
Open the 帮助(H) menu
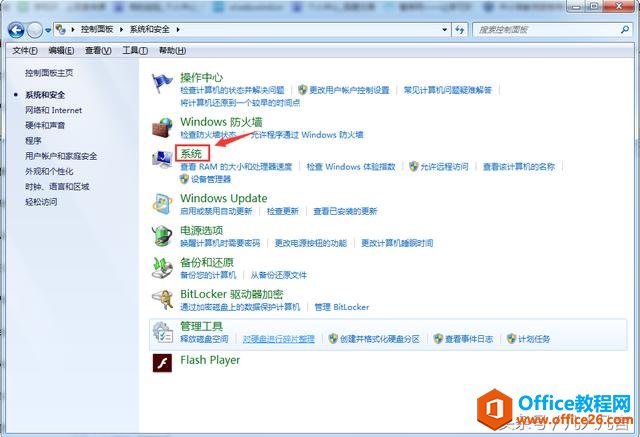tap(172, 51)
